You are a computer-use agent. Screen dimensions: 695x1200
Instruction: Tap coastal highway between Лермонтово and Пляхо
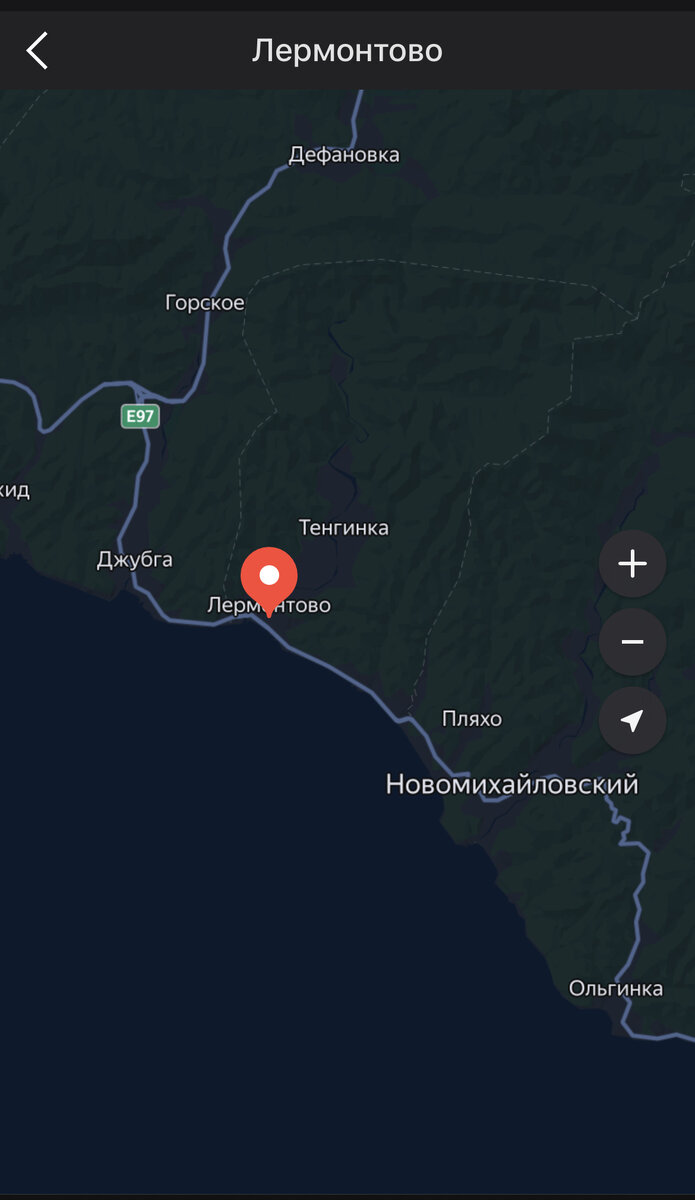(x=340, y=670)
